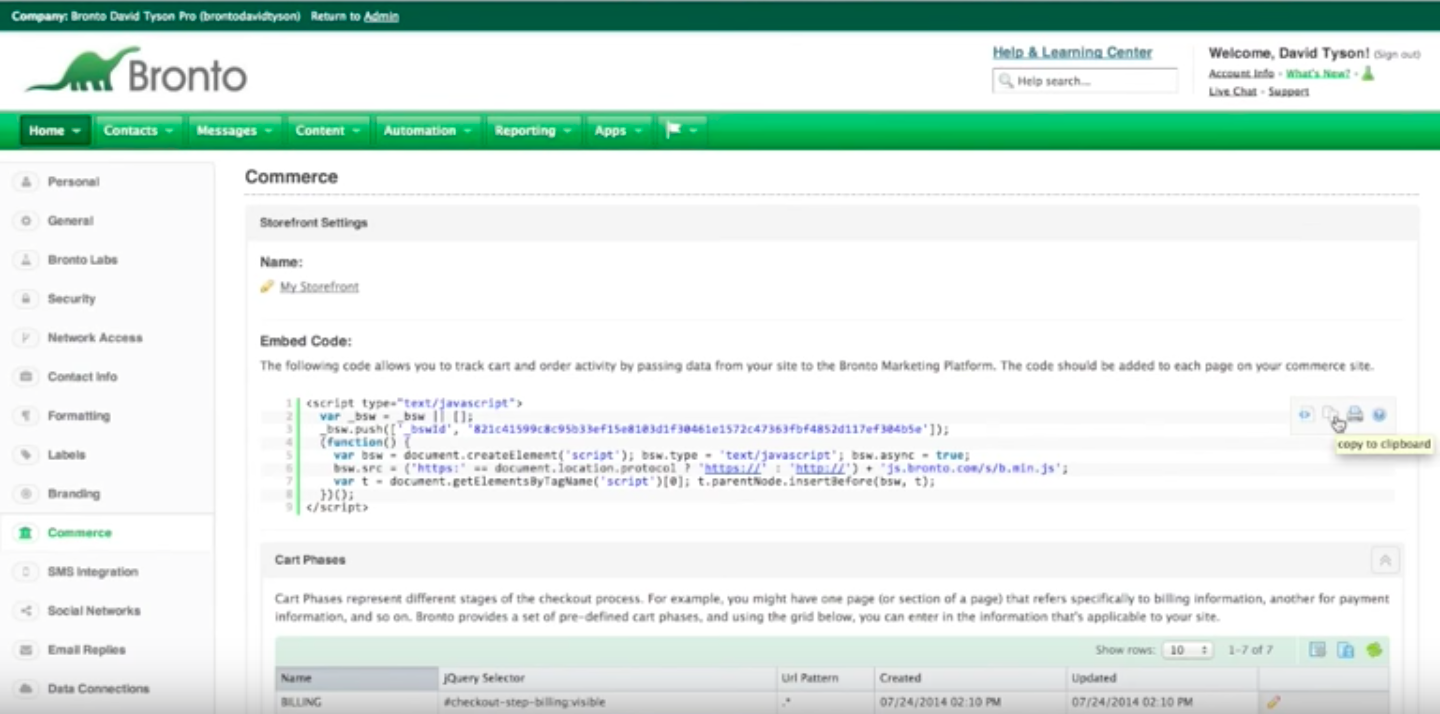Sort grid by the jQuery Selector column header

pos(608,678)
